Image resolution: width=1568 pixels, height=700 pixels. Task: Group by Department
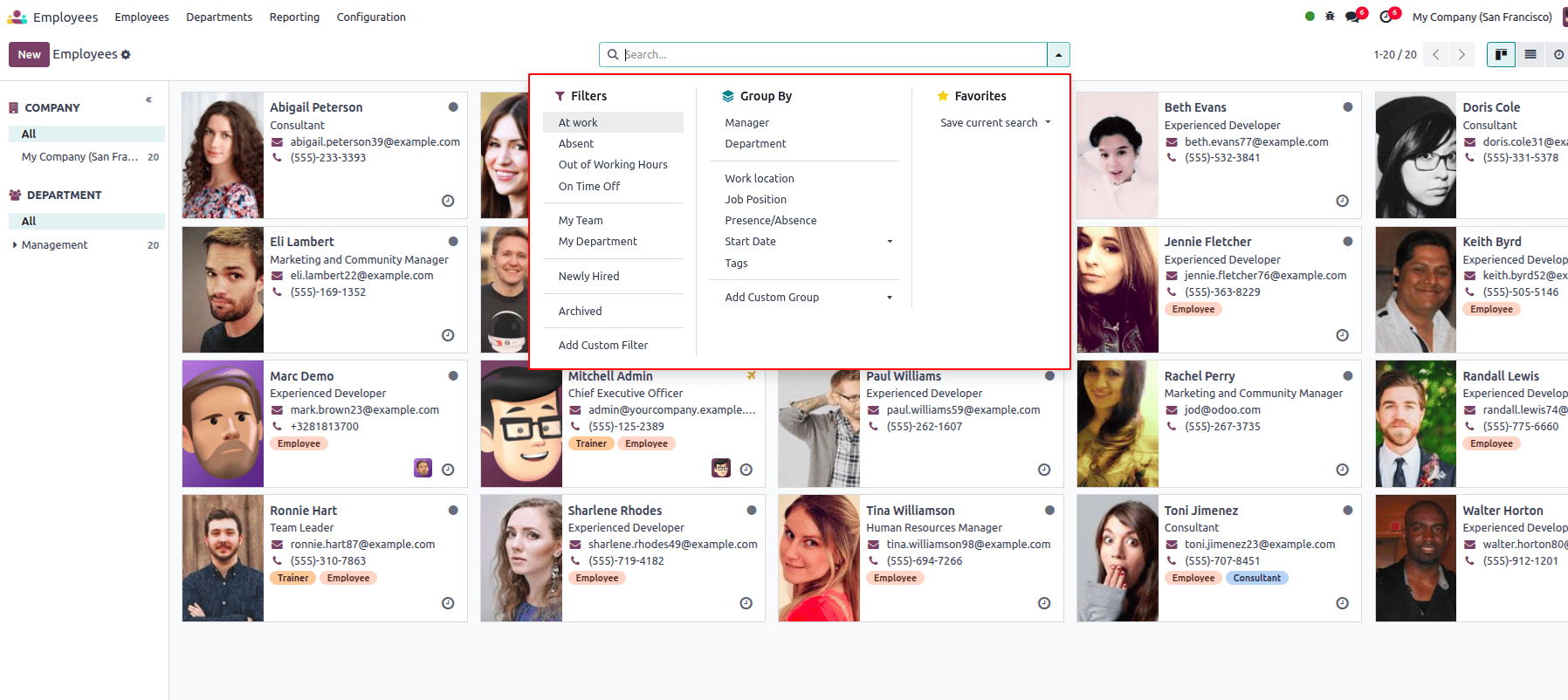[x=804, y=143]
